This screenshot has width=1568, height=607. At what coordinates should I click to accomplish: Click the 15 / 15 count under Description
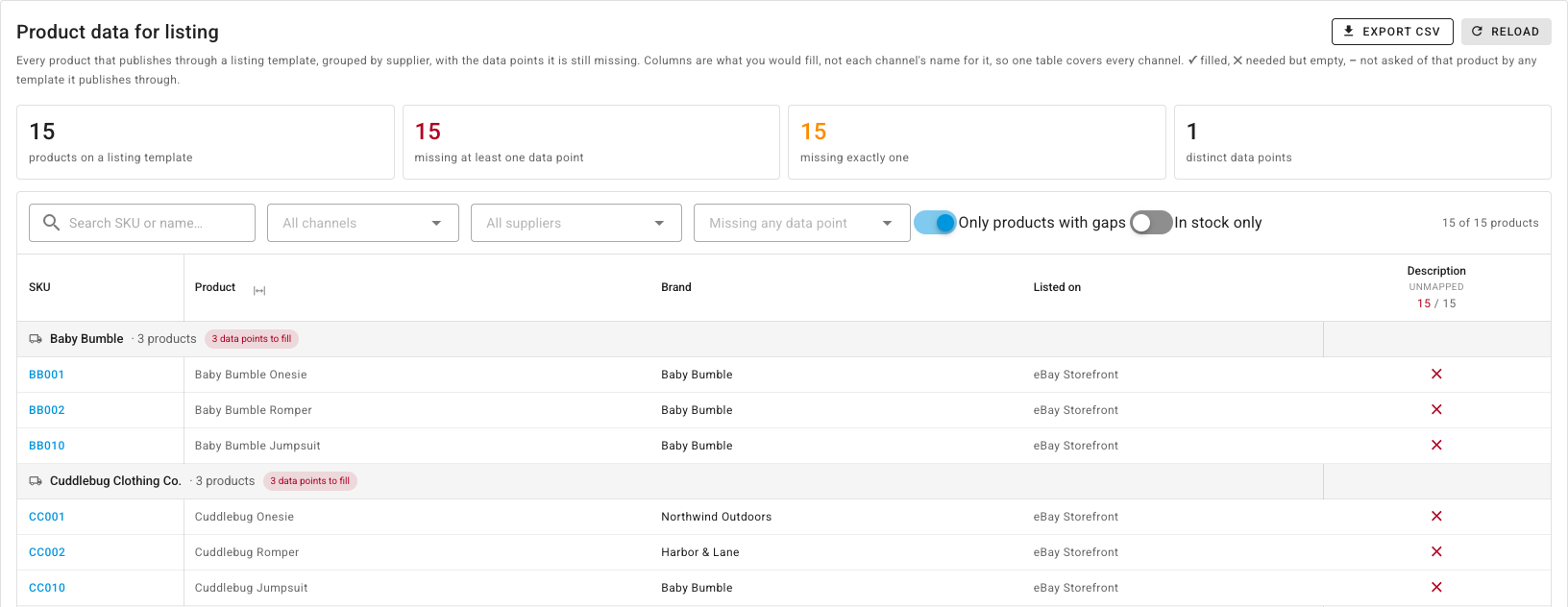click(x=1436, y=303)
